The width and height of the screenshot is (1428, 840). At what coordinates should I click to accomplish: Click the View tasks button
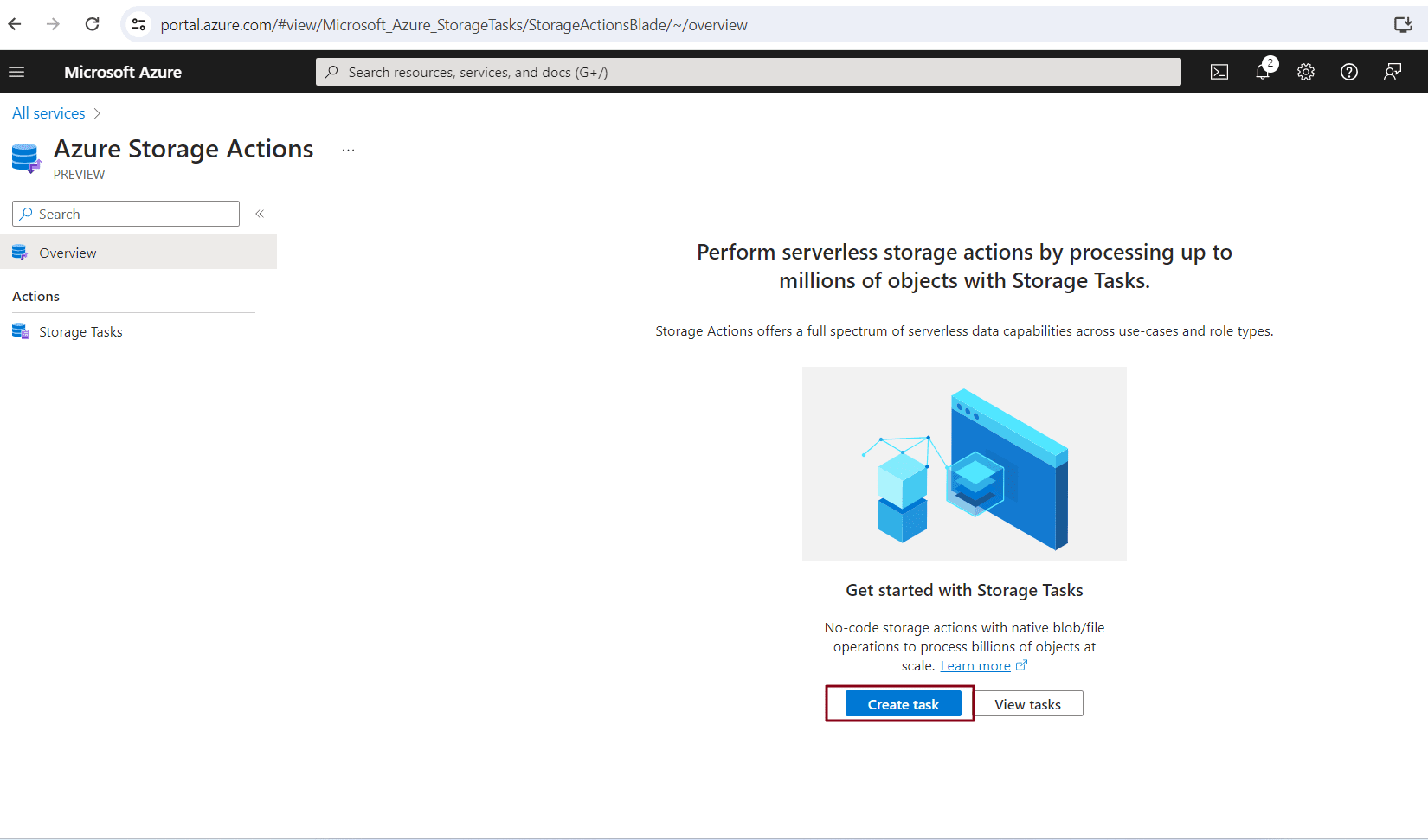tap(1027, 704)
